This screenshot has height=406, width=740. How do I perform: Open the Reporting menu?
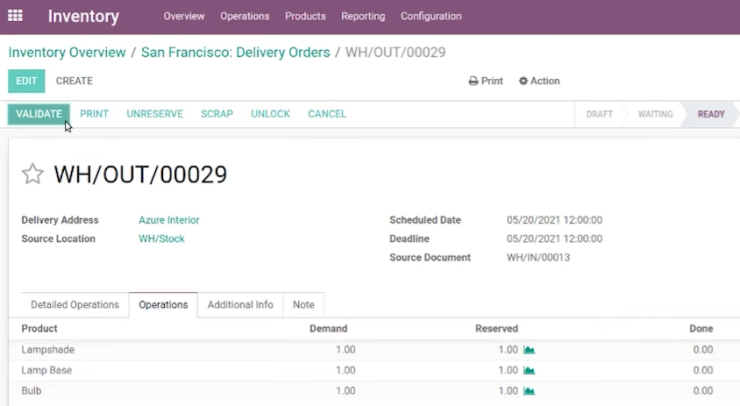coord(363,16)
